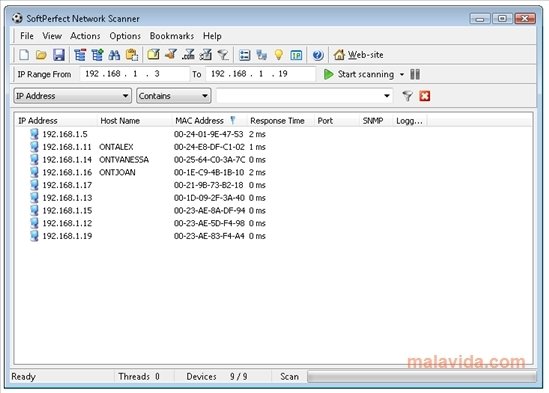The image size is (549, 393).
Task: Click the Logg... column header
Action: 410,120
